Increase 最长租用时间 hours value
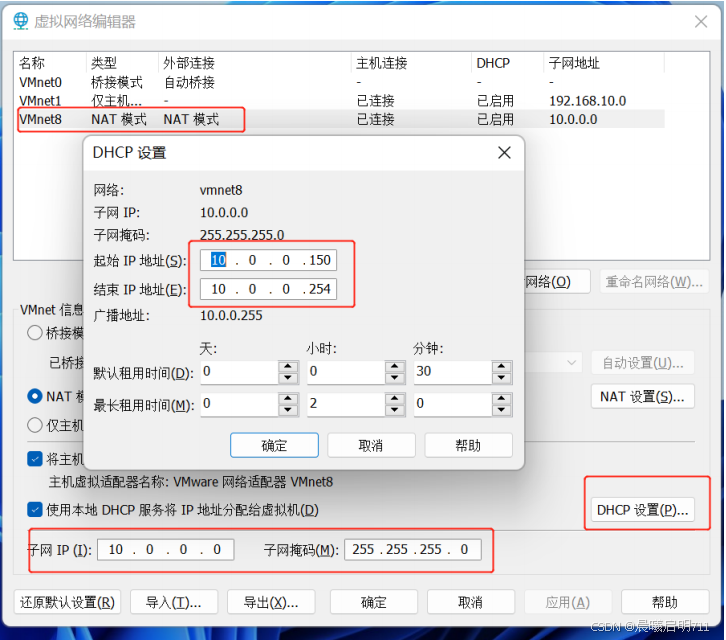 coord(394,399)
